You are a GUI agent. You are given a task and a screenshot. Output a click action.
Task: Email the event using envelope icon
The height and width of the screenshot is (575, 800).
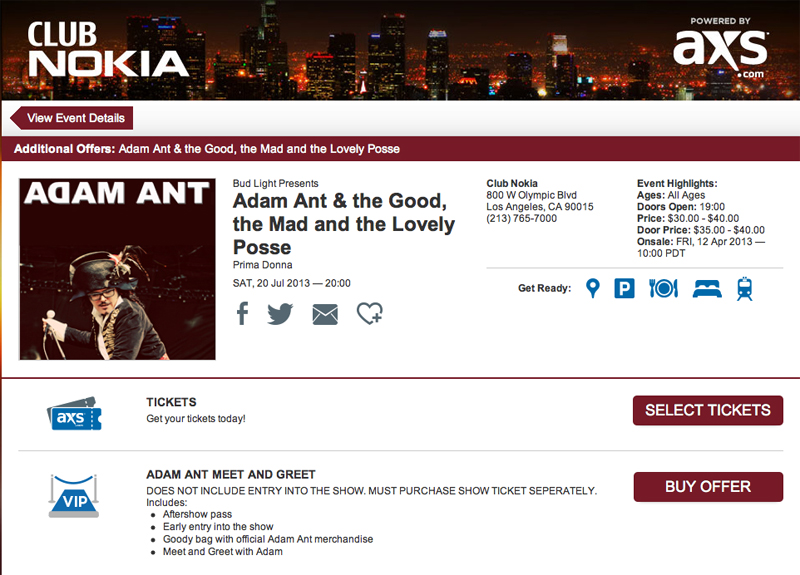click(x=325, y=314)
